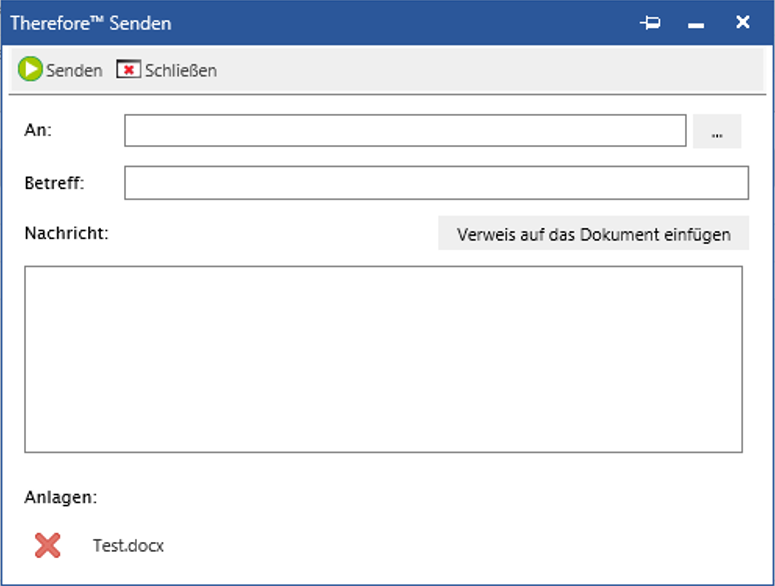Close the window using title bar X
This screenshot has width=775, height=586.
(x=742, y=22)
